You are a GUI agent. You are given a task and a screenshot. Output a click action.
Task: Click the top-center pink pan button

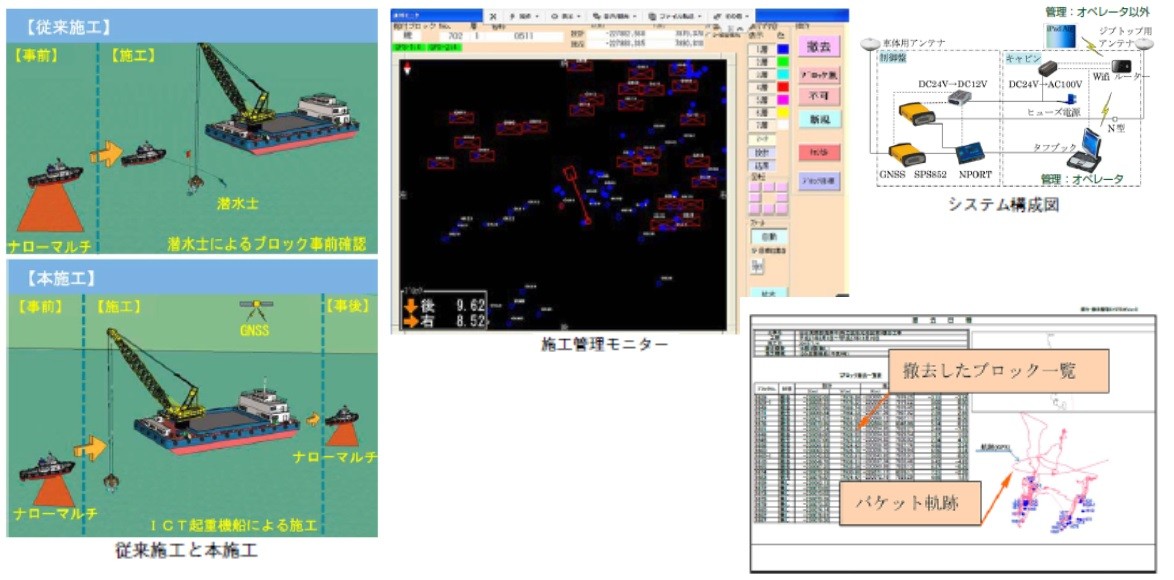click(x=768, y=187)
